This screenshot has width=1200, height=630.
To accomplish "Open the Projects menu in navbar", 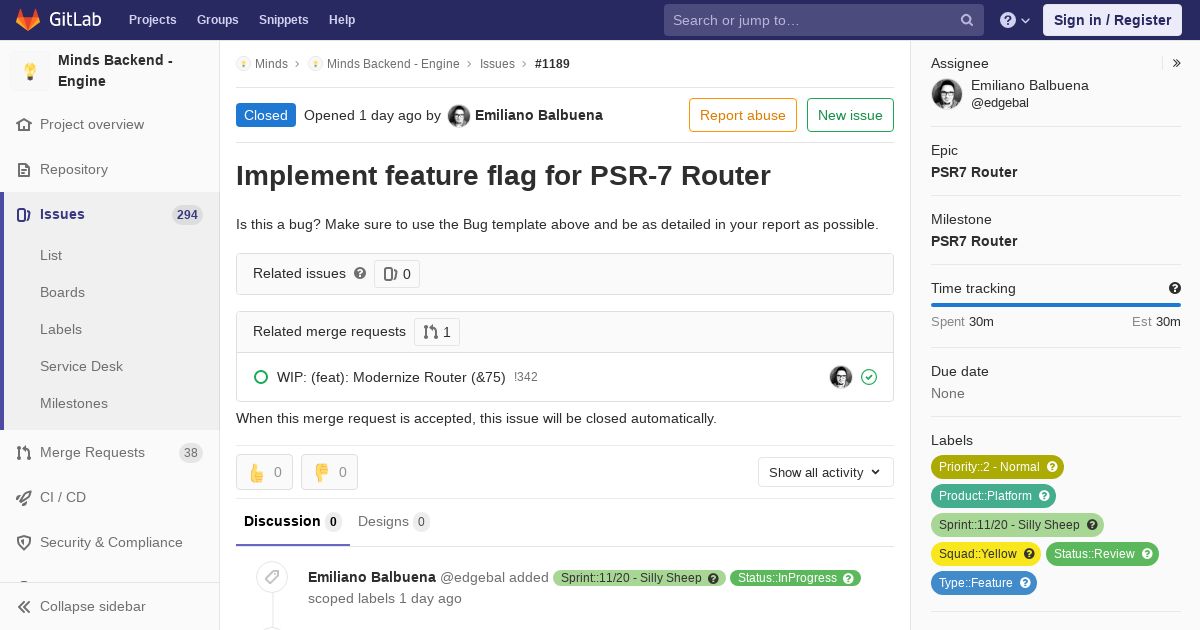I will pos(153,20).
